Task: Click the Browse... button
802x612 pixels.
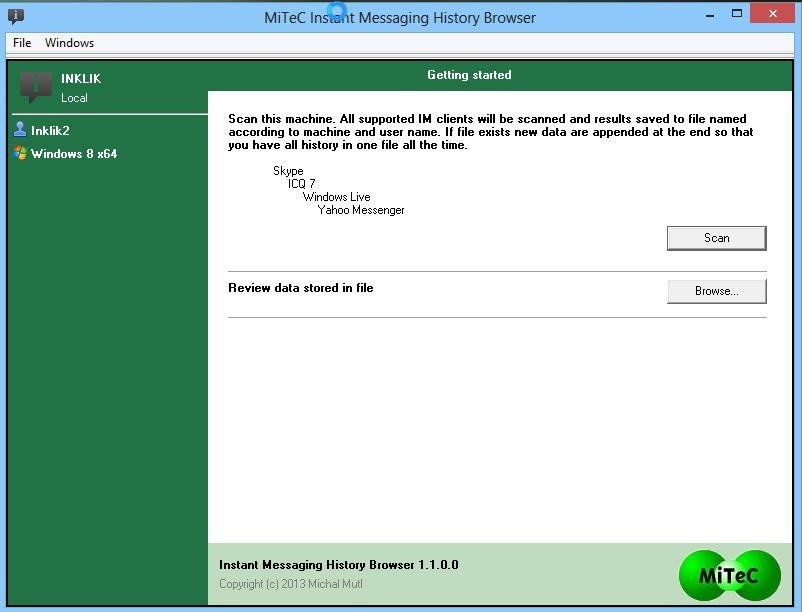Action: [716, 291]
